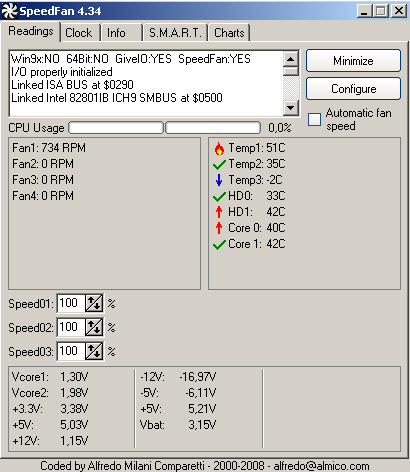This screenshot has height=472, width=410.
Task: Click the green checkmark beside Core 1
Action: (x=219, y=244)
